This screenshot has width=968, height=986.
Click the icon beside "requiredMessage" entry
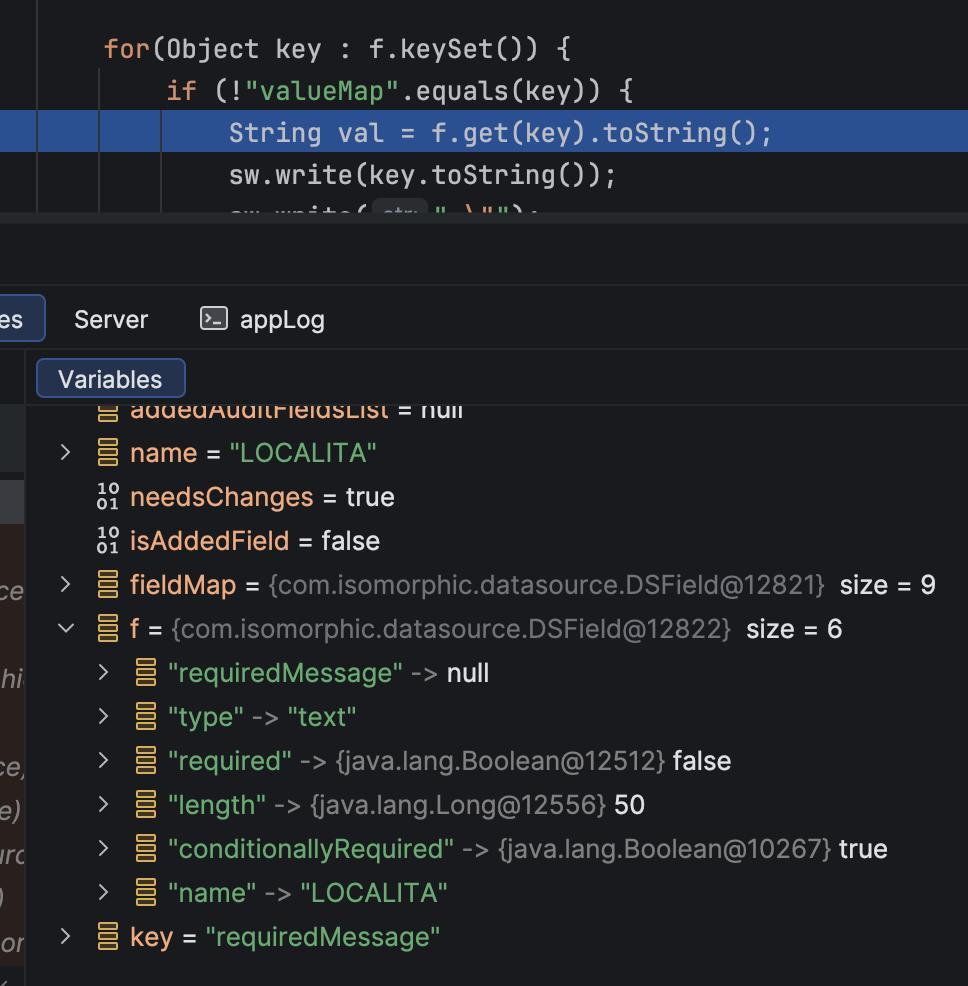coord(146,673)
